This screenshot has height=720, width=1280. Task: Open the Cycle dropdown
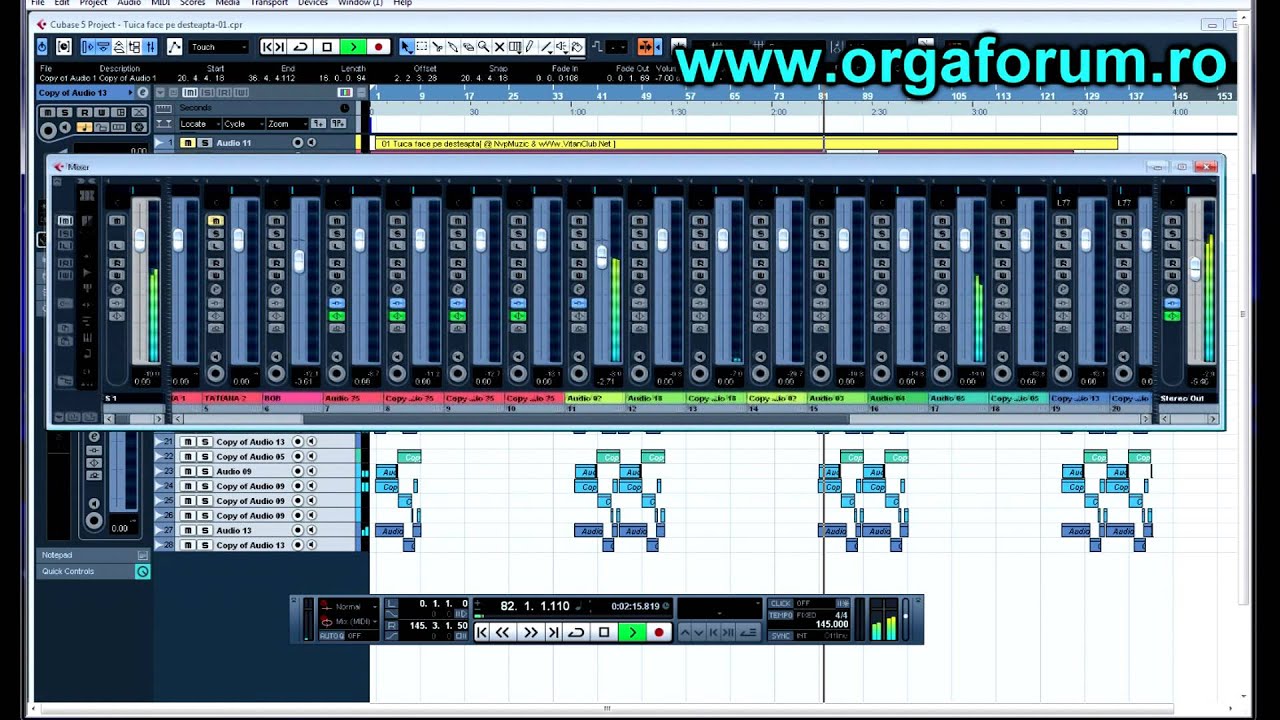point(242,124)
